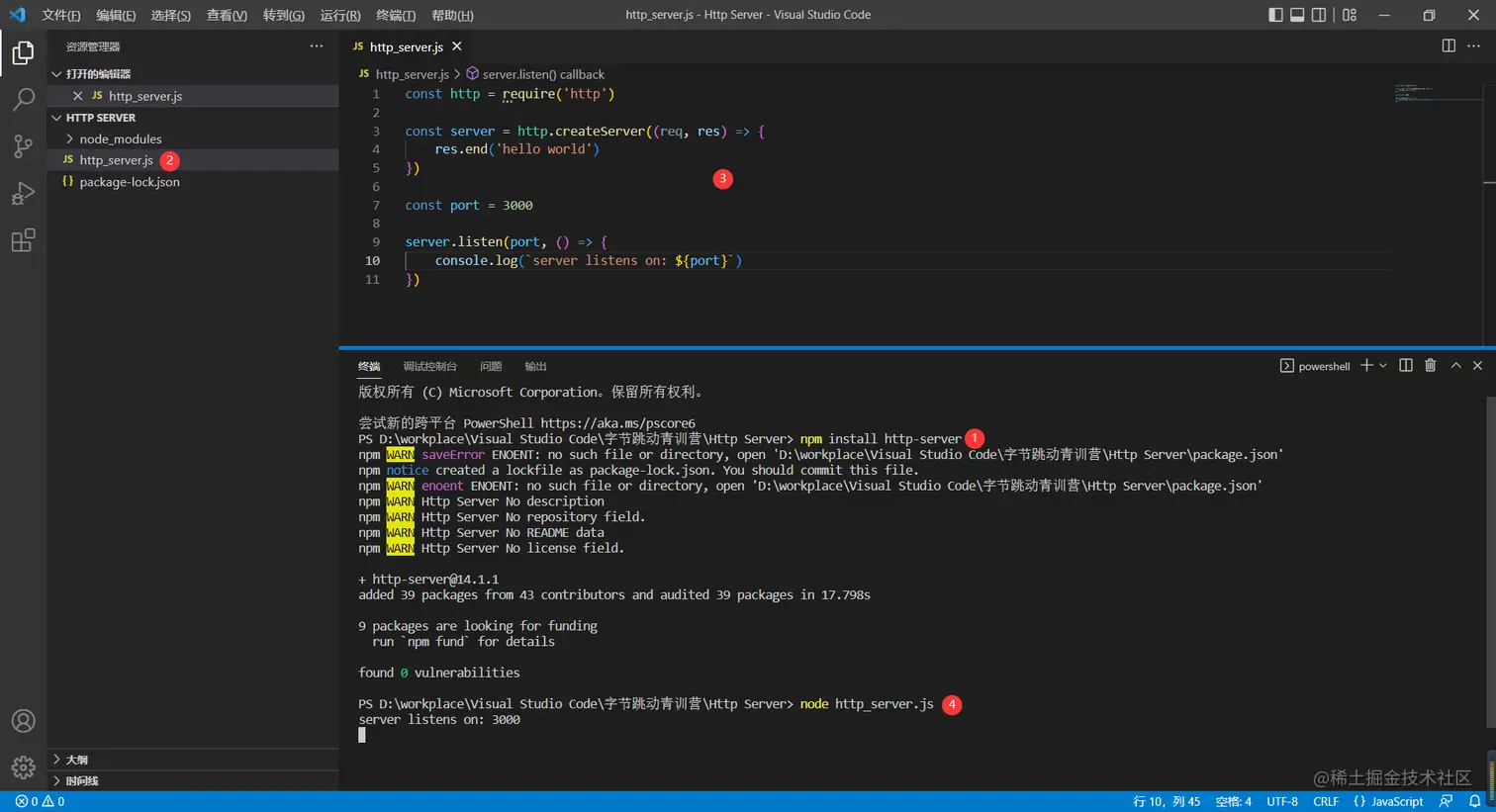
Task: Open the Manage settings gear
Action: (x=23, y=767)
